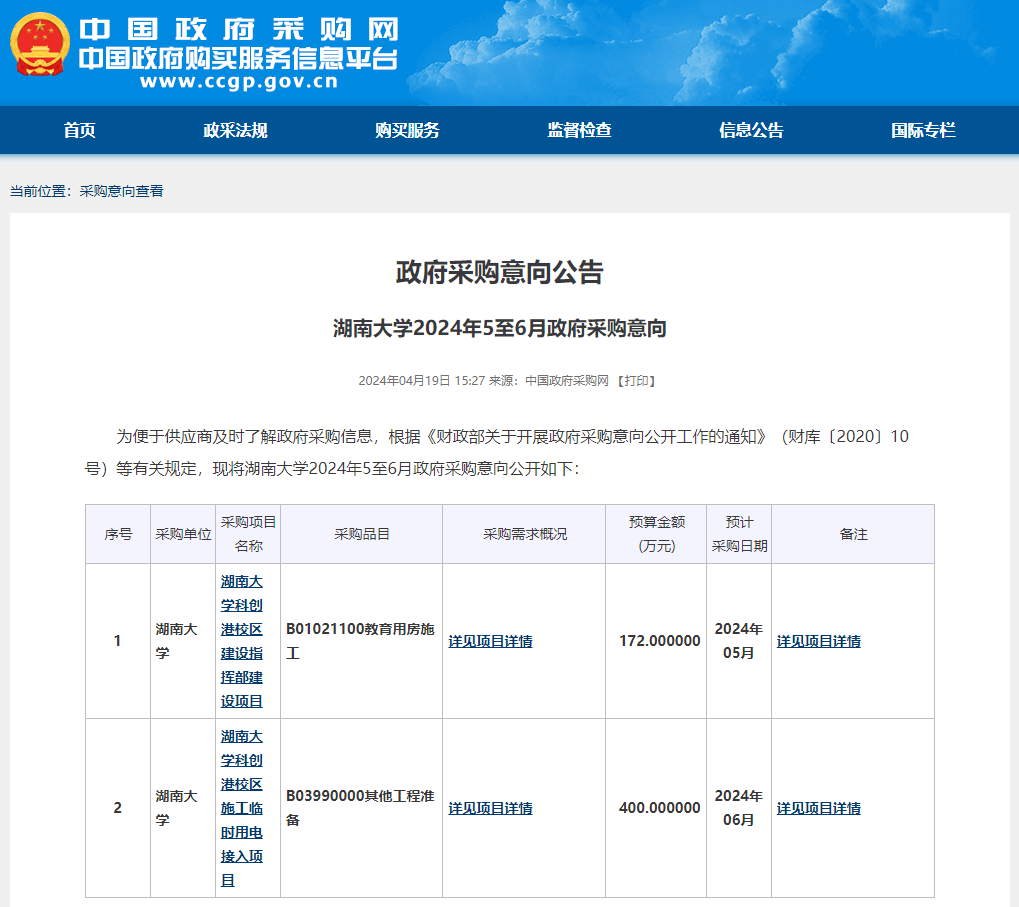
Task: Open the 购买服务 navigation menu item
Action: (x=407, y=131)
